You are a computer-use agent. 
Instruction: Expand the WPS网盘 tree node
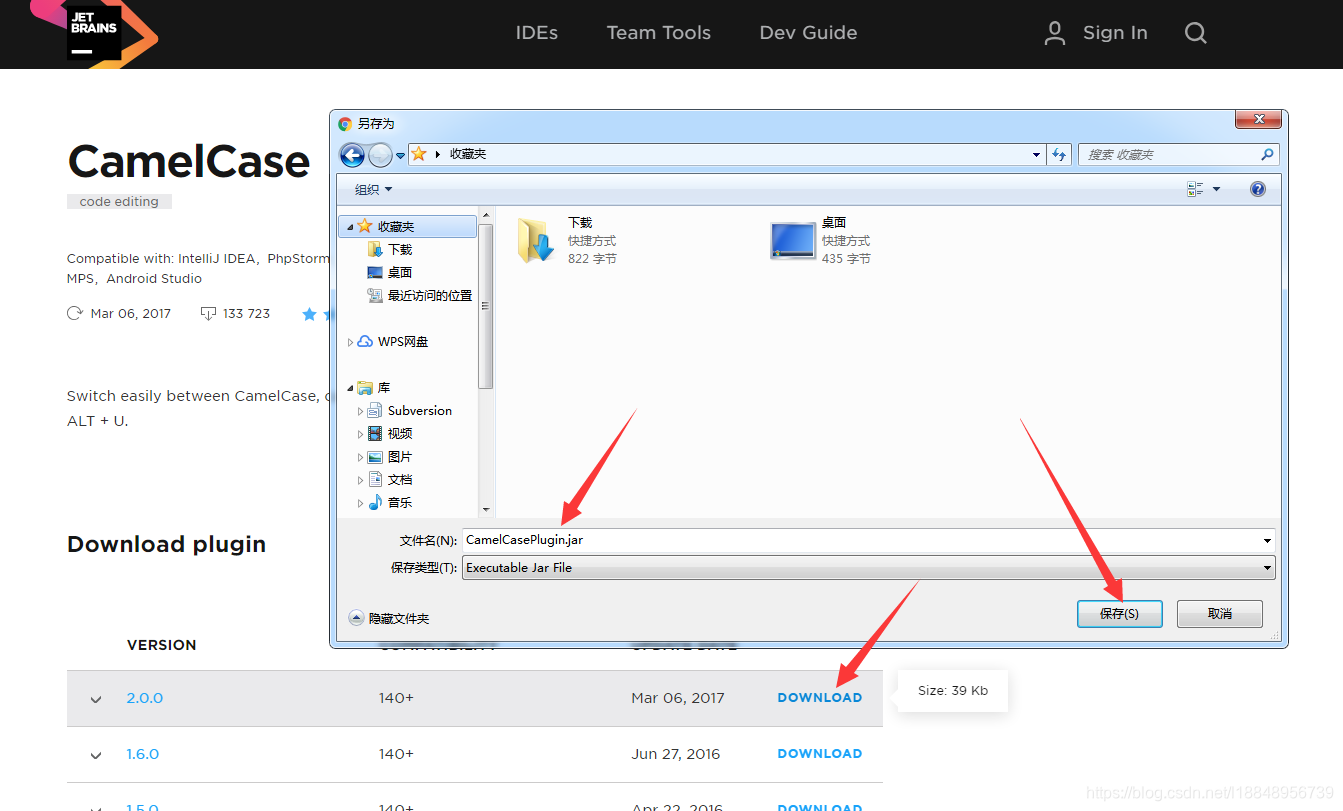(x=350, y=342)
